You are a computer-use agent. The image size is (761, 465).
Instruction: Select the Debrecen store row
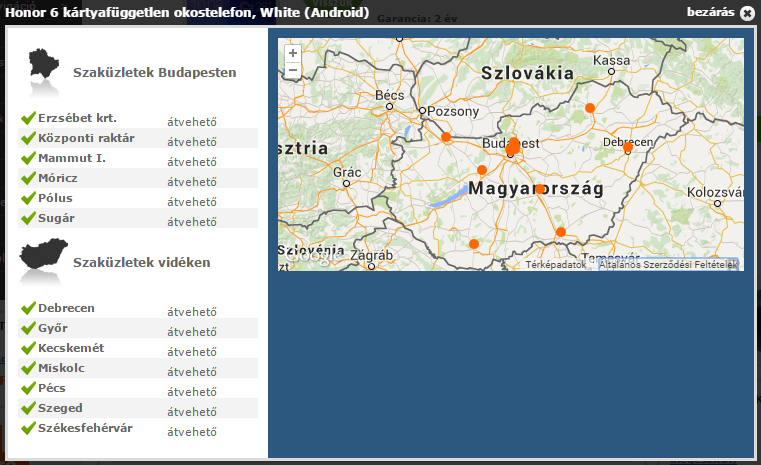tap(138, 308)
